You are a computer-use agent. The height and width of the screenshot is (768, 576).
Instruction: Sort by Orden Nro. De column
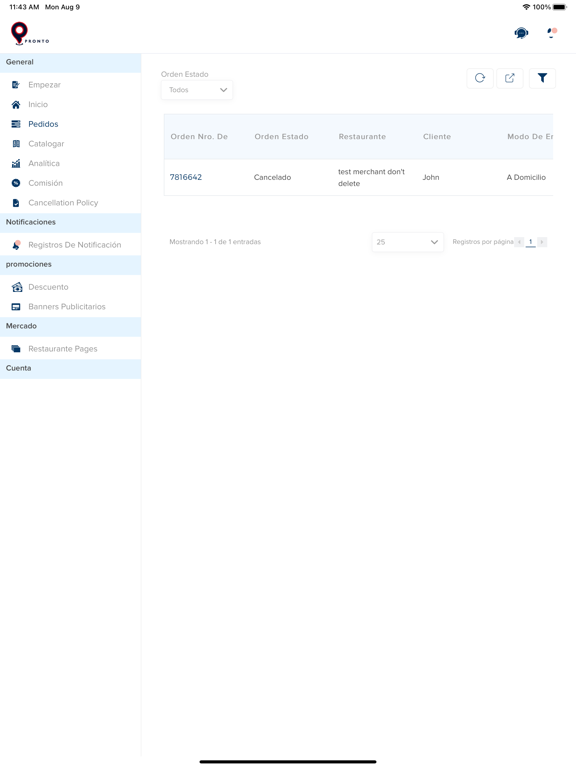pos(199,137)
